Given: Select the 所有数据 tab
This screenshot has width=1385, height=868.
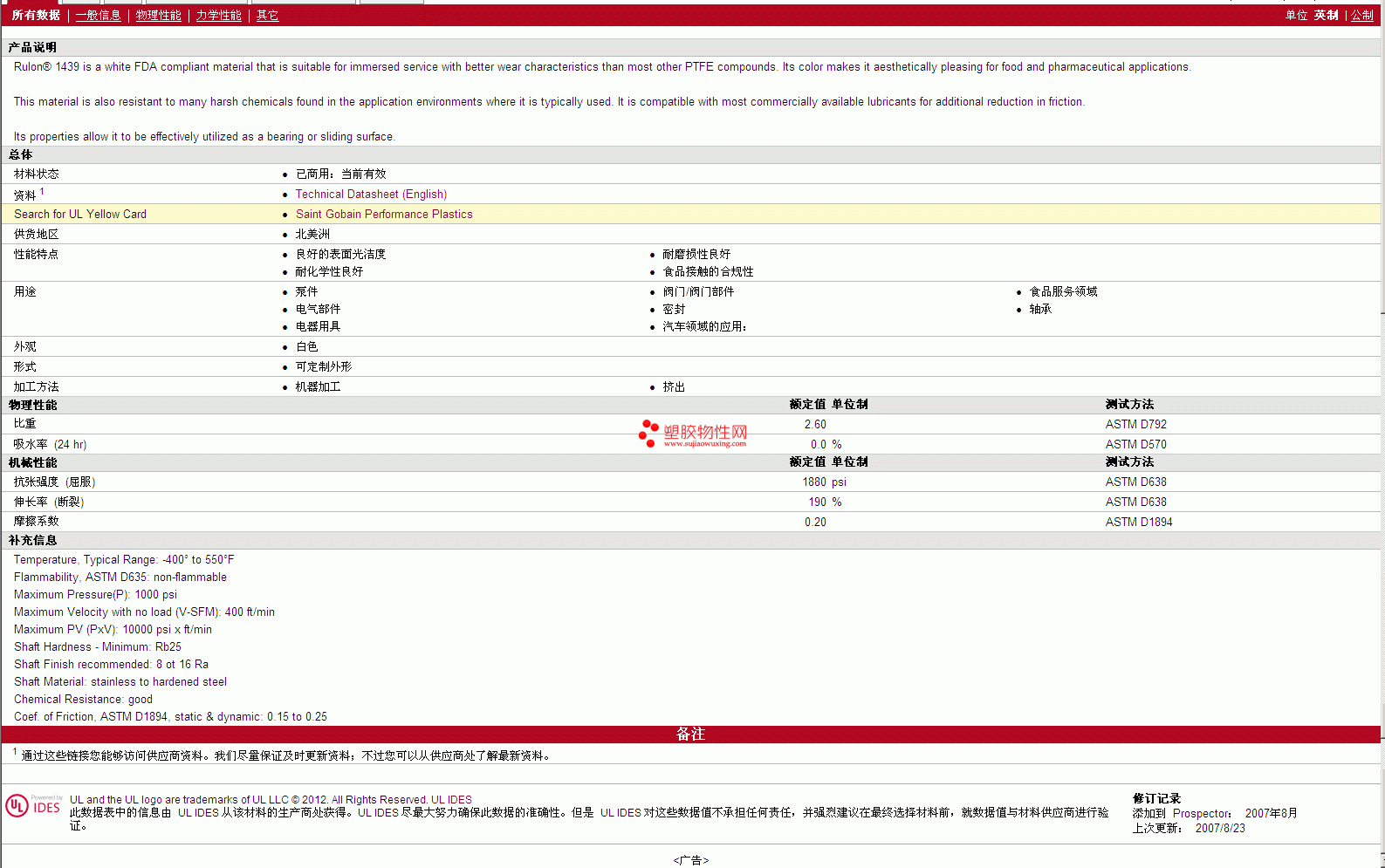Looking at the screenshot, I should click(x=36, y=15).
